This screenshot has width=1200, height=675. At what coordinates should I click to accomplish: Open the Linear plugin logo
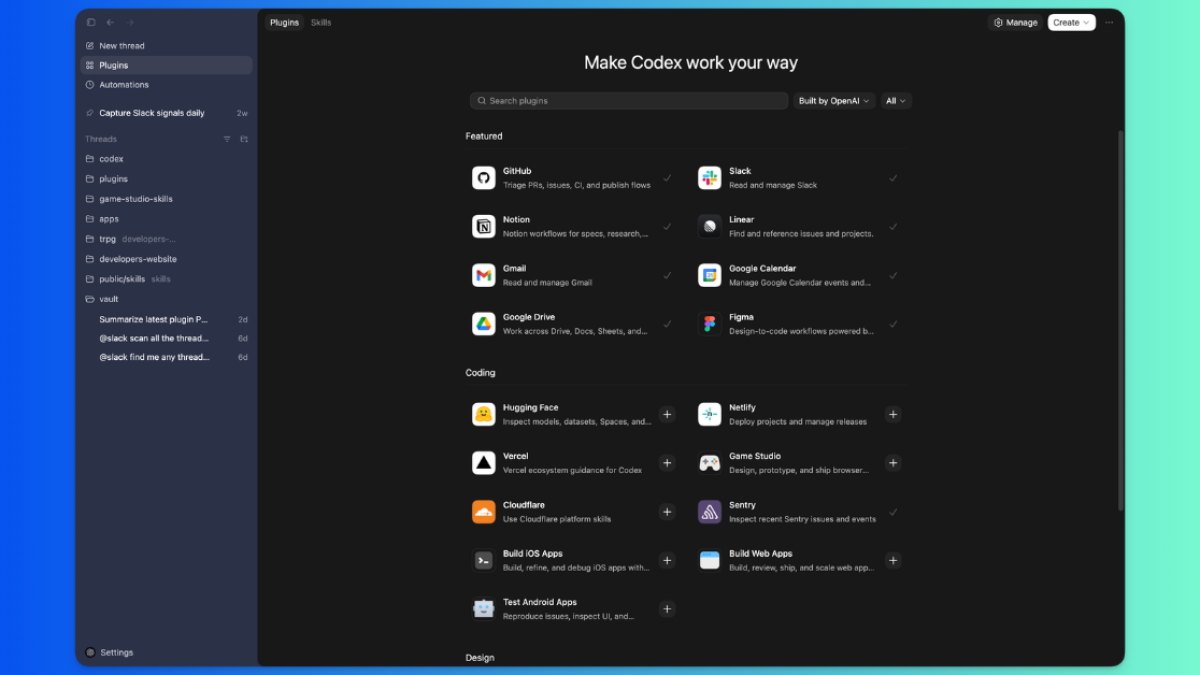pyautogui.click(x=710, y=226)
